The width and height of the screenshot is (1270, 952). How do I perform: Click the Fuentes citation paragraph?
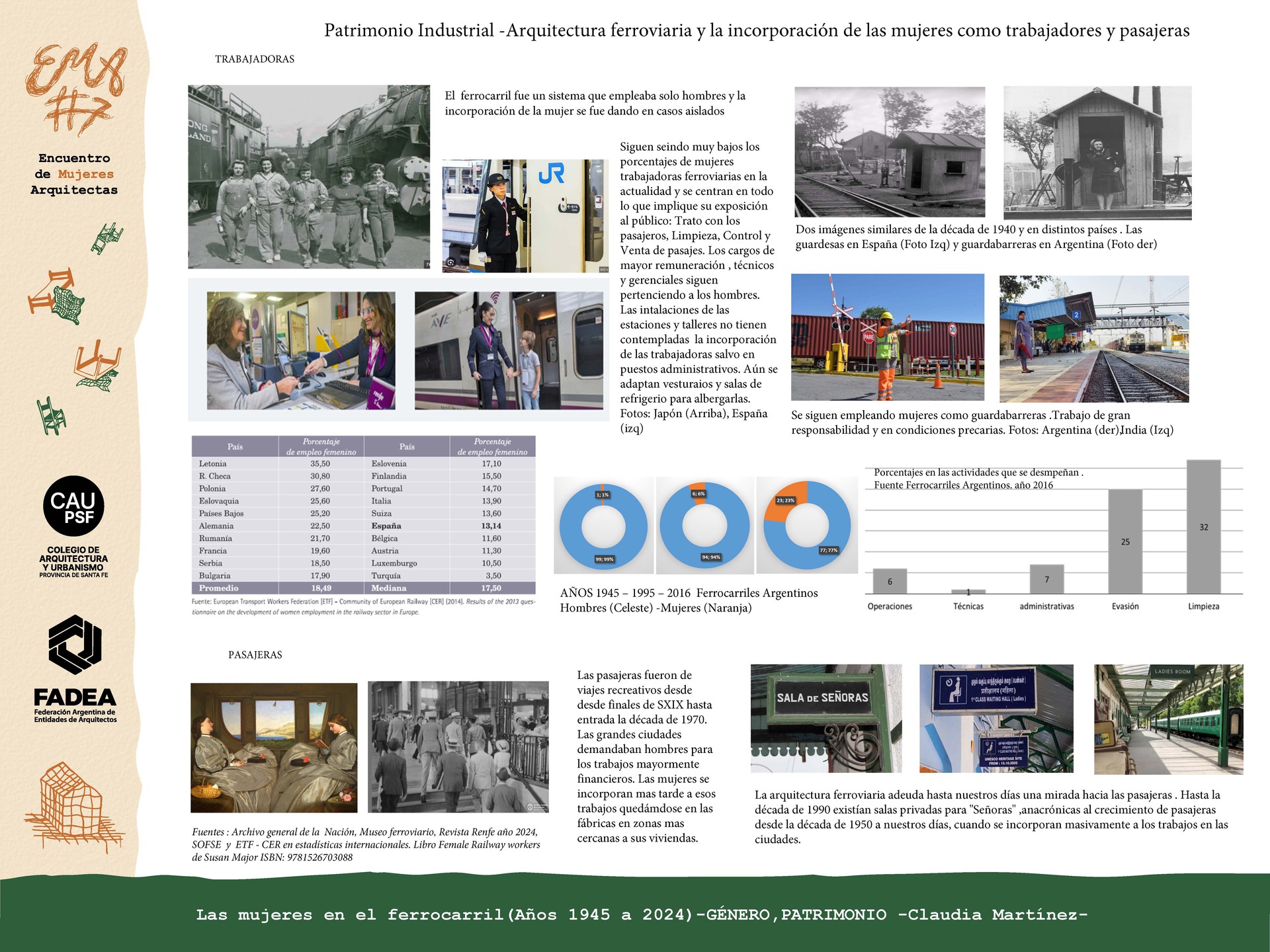click(366, 845)
